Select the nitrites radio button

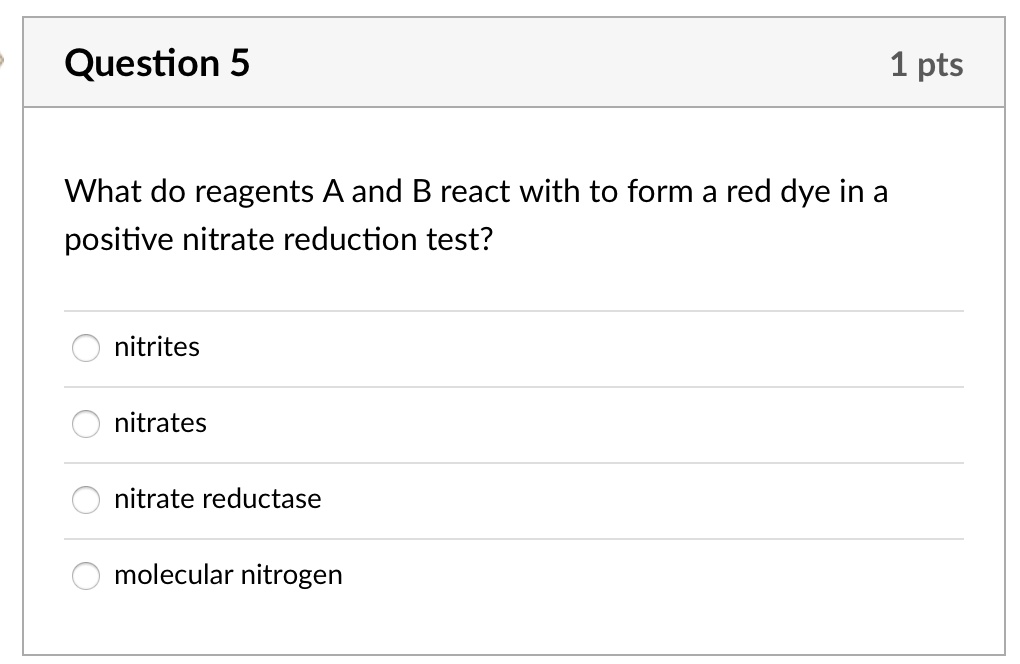(x=86, y=348)
